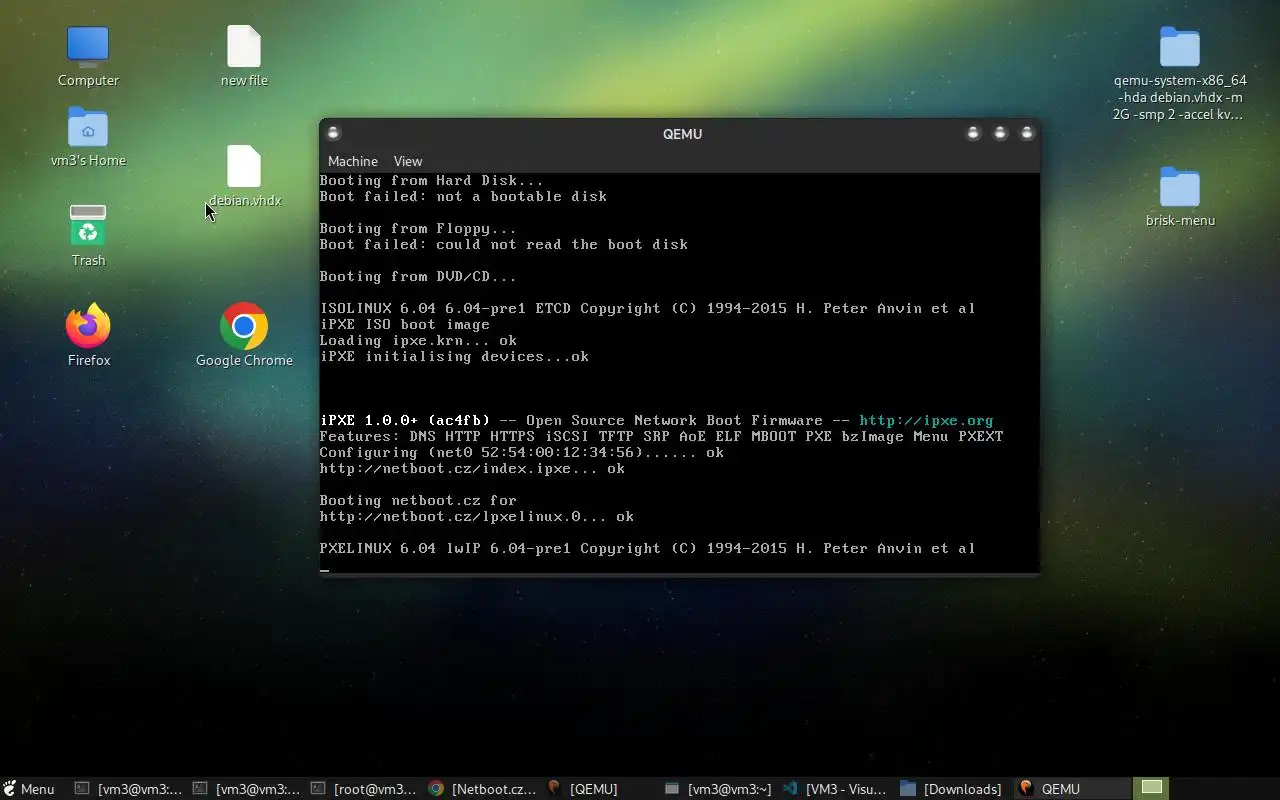Close the QEMU window

1026,133
